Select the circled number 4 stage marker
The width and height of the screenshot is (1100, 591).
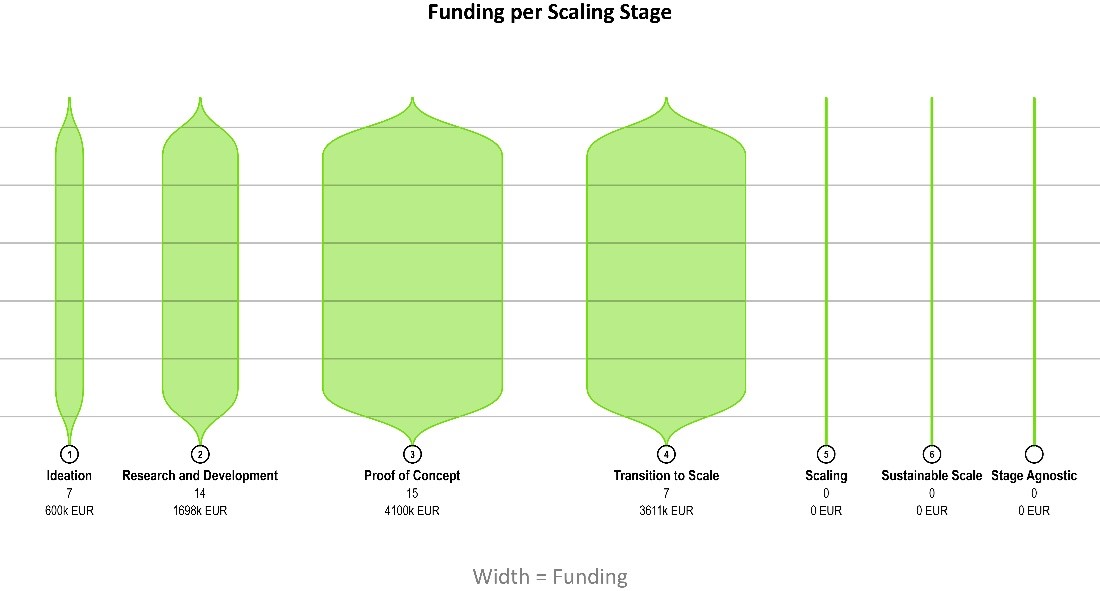(x=666, y=454)
